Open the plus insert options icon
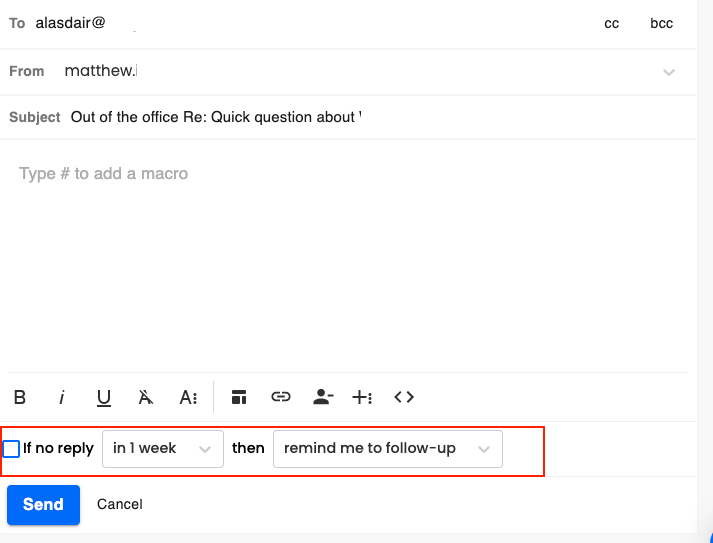713x543 pixels. click(x=362, y=397)
